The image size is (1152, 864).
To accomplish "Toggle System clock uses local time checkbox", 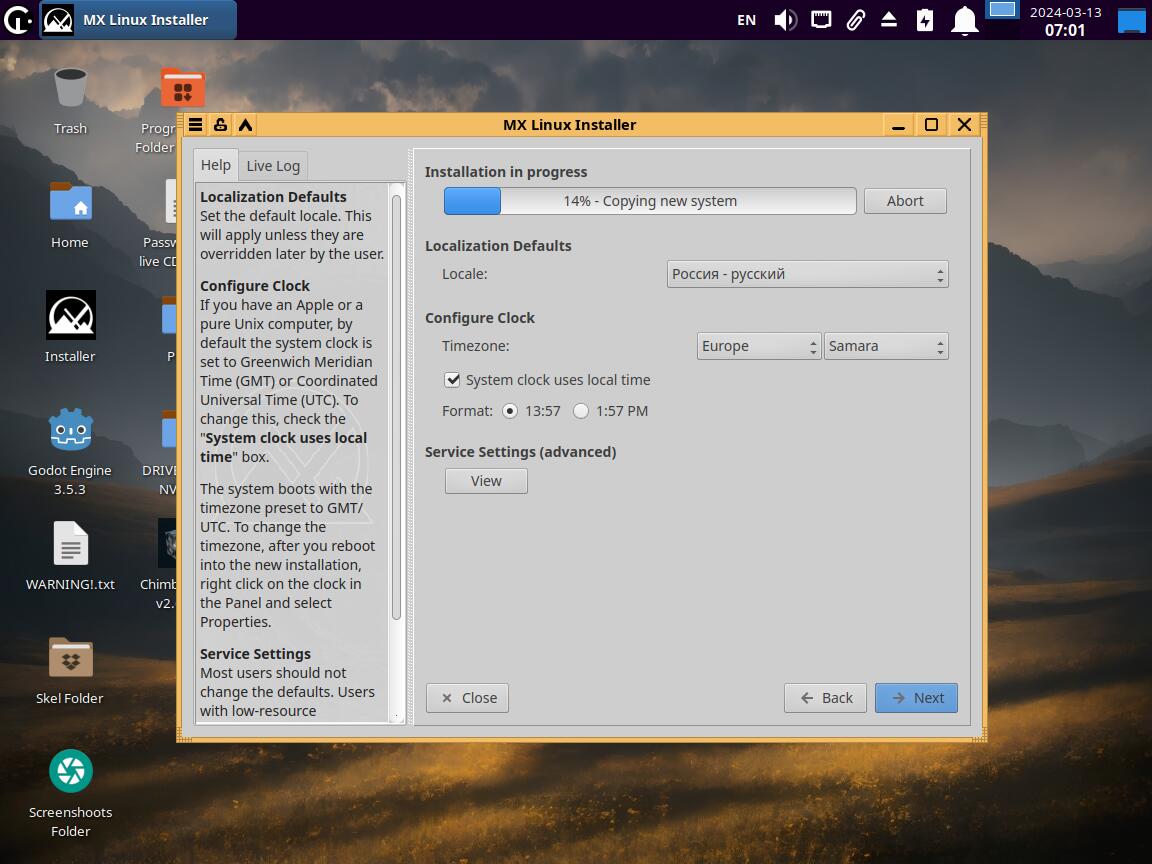I will point(453,380).
